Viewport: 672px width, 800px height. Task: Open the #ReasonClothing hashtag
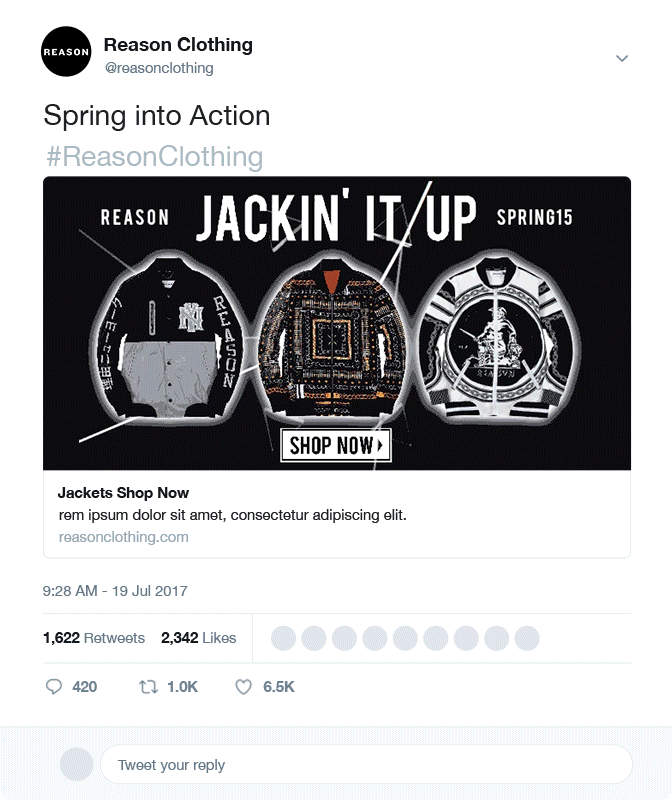[155, 156]
